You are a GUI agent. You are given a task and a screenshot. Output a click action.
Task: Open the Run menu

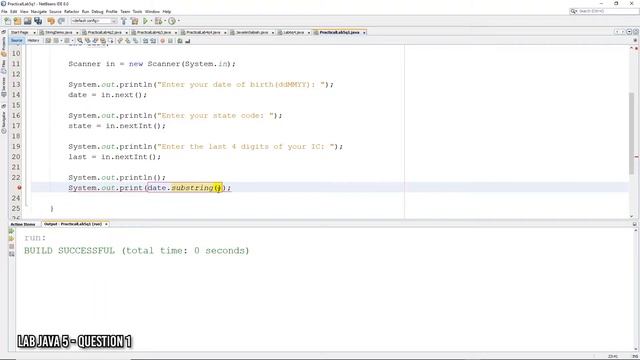85,11
